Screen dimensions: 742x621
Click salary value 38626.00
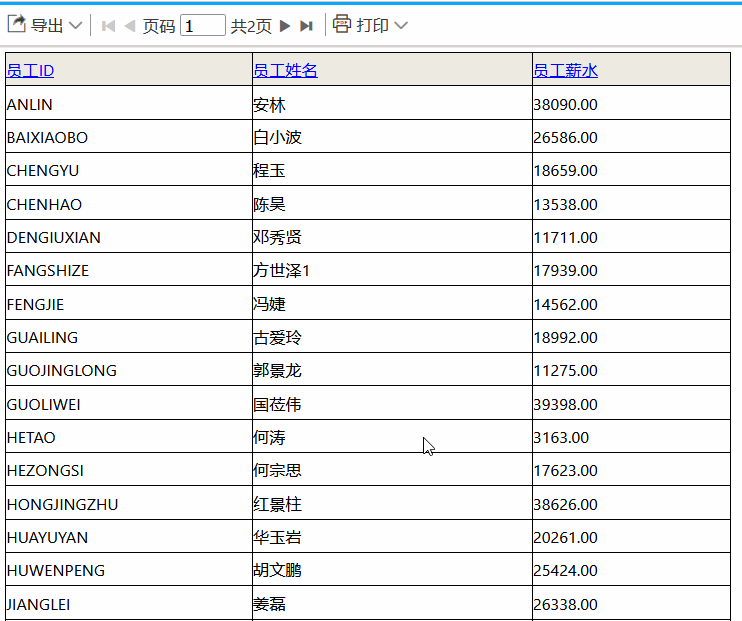[x=565, y=505]
